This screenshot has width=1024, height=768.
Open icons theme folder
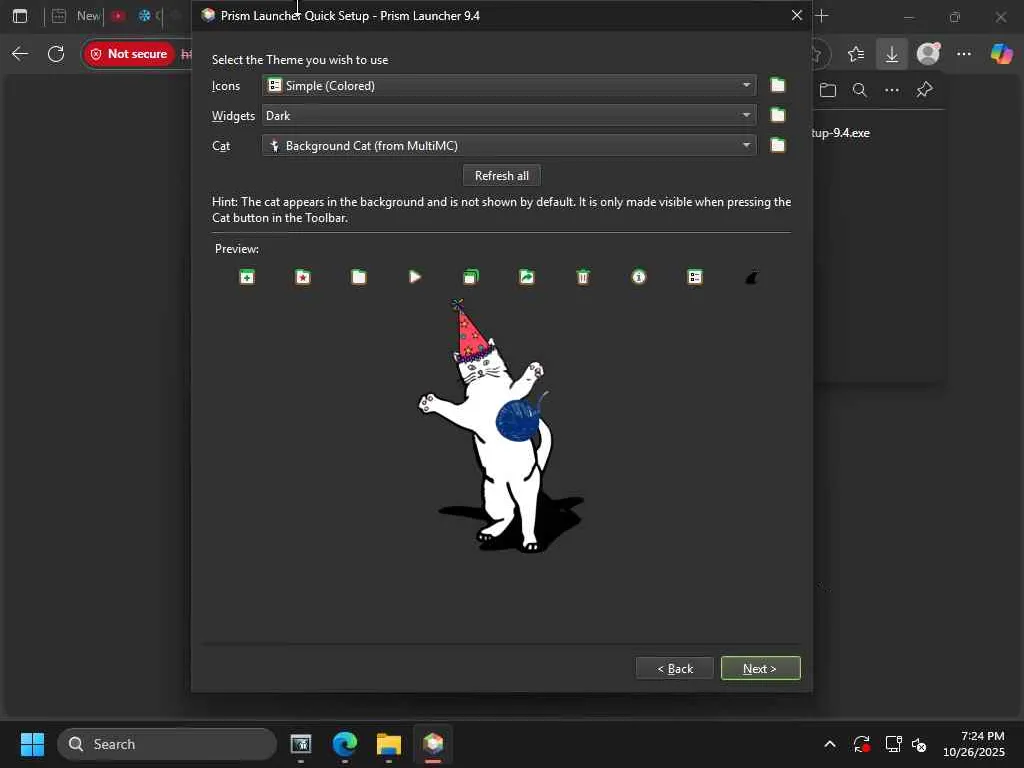[777, 86]
